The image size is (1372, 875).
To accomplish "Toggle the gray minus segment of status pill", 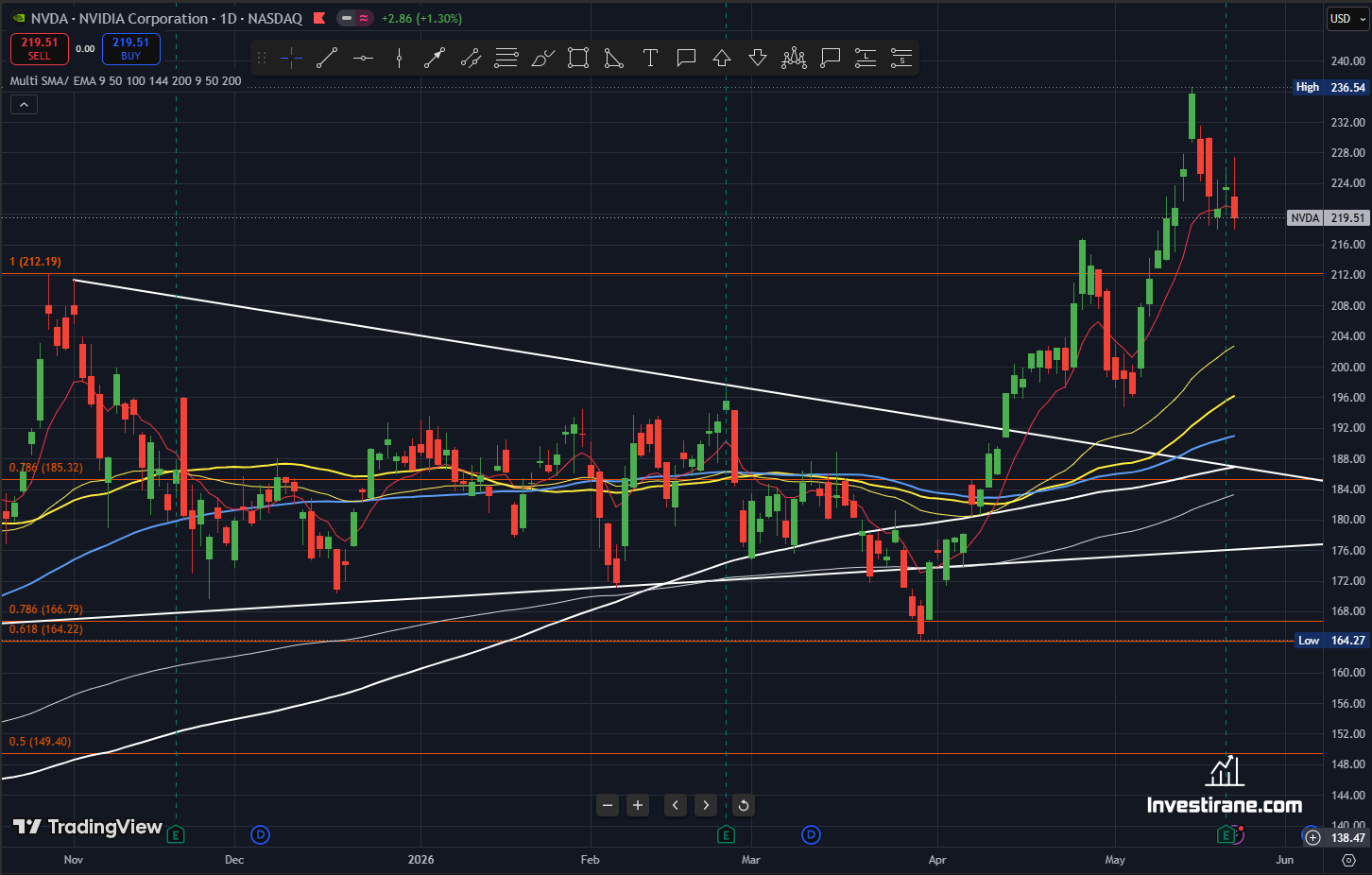I will pos(347,18).
